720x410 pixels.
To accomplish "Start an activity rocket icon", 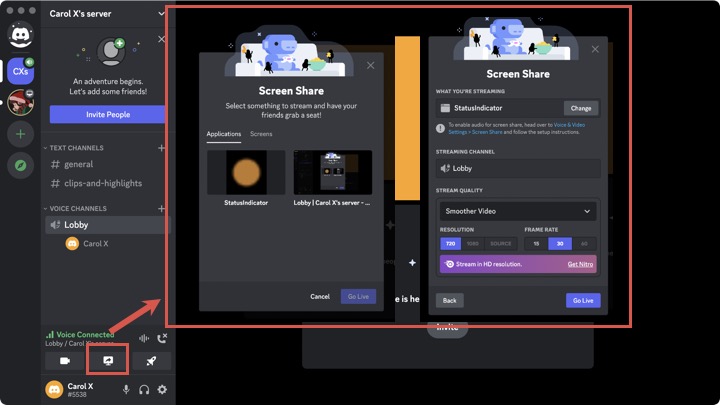I will click(x=151, y=361).
